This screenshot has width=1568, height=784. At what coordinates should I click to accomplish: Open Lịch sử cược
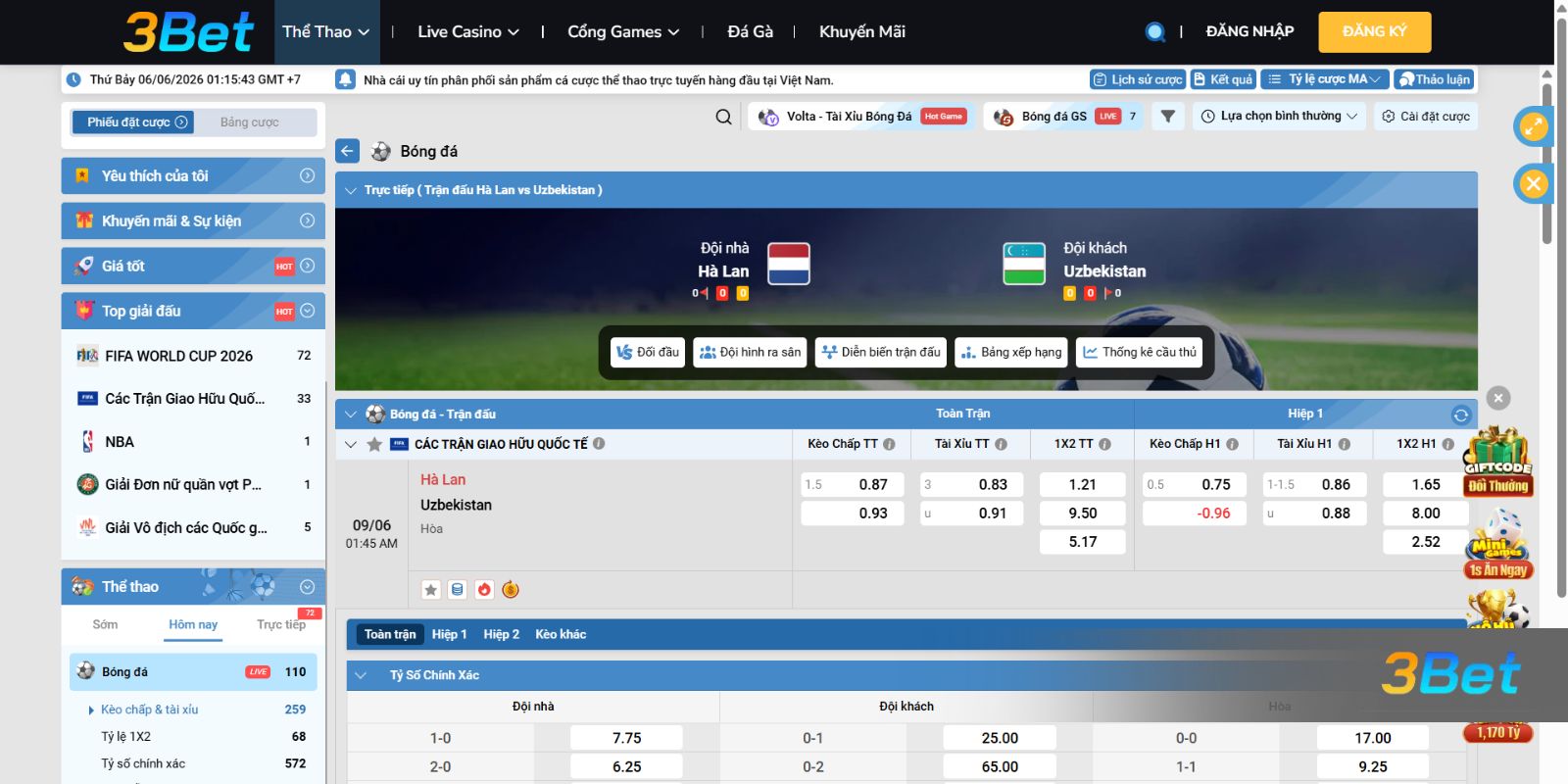pyautogui.click(x=1138, y=79)
